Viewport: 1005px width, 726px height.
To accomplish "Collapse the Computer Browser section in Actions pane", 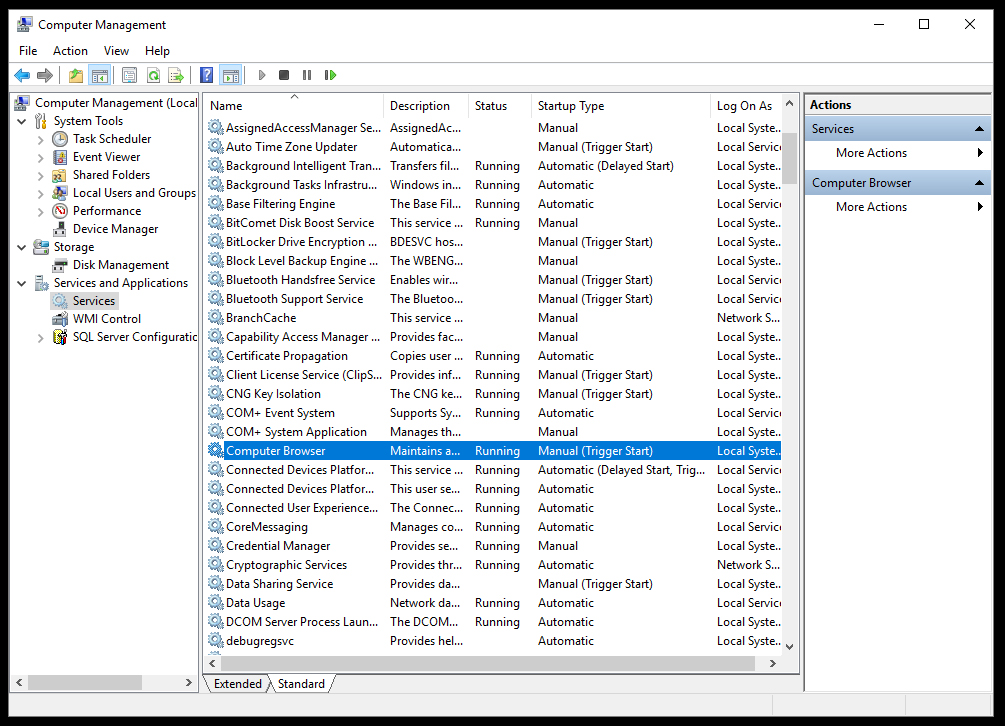I will pyautogui.click(x=979, y=183).
